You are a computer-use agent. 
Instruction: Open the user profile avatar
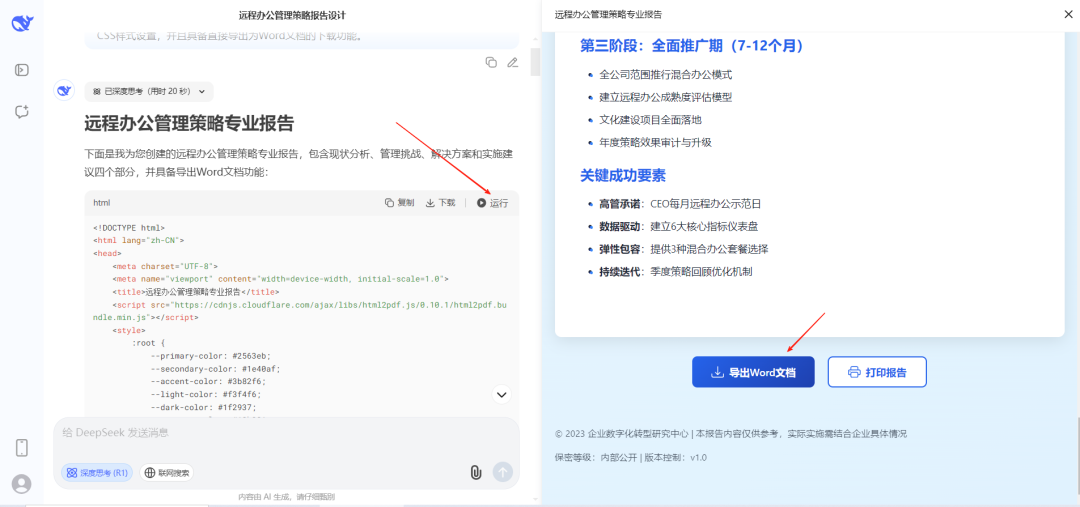[x=22, y=484]
